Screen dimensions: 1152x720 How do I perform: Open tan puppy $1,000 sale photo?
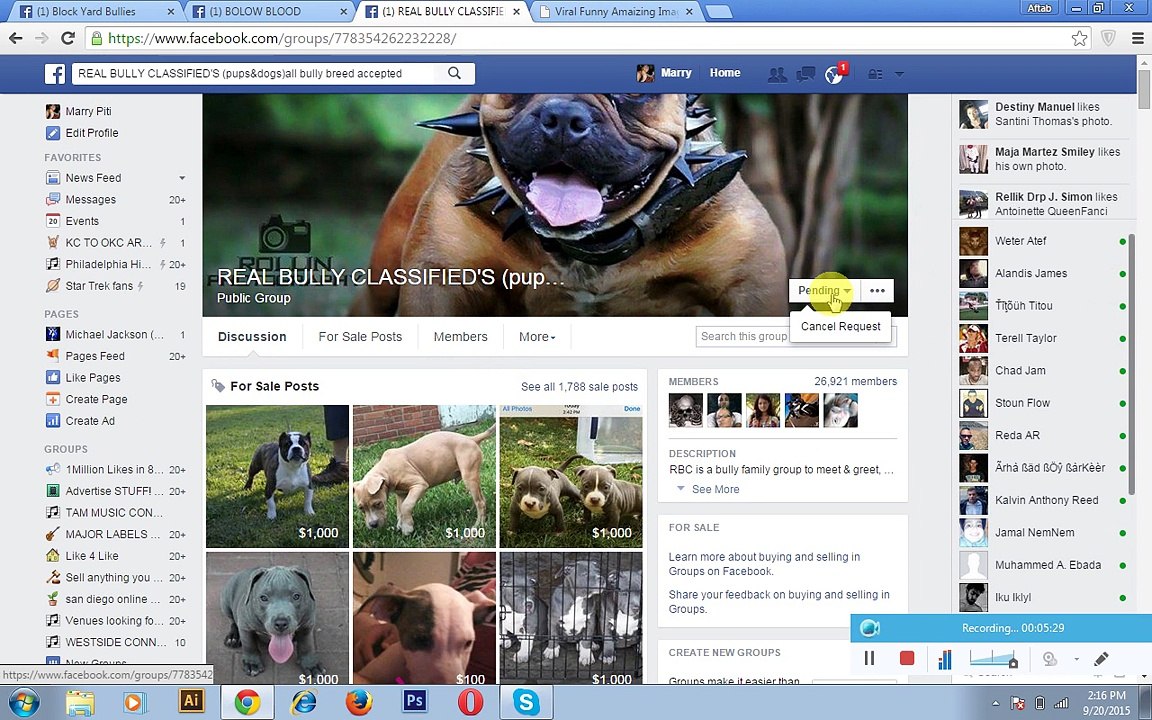point(424,476)
